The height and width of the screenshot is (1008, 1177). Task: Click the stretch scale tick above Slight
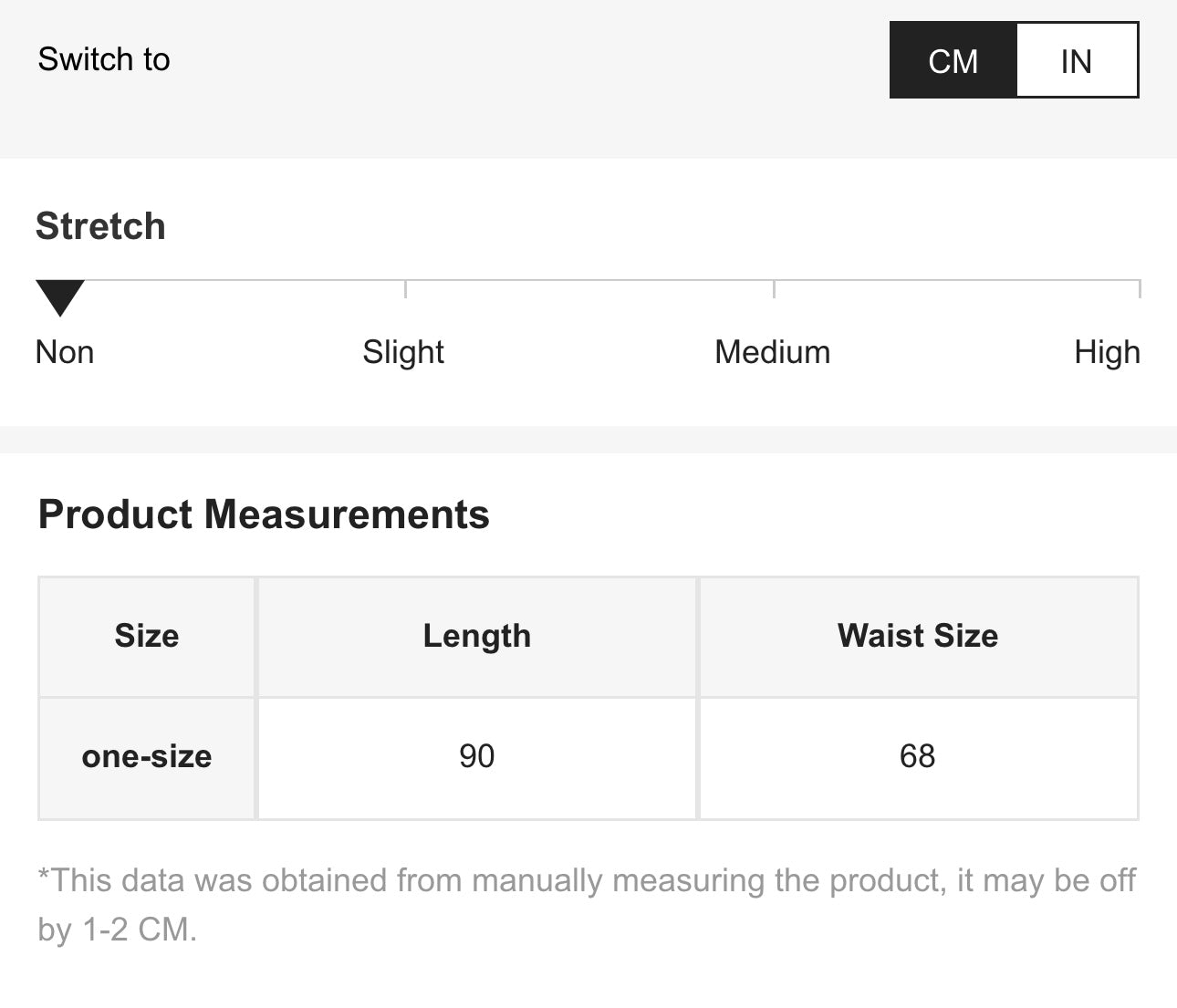click(405, 288)
